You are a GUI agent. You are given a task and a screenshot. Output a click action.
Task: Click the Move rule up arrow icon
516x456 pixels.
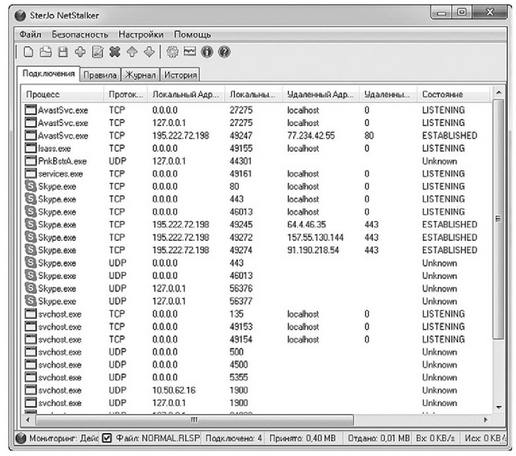[x=132, y=52]
